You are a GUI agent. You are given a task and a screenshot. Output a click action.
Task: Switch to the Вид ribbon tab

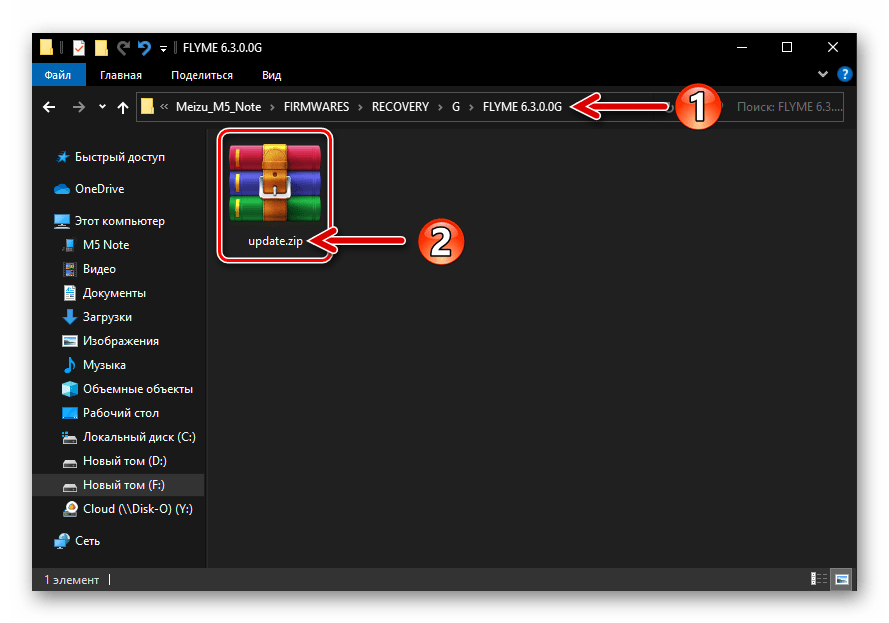click(x=272, y=75)
